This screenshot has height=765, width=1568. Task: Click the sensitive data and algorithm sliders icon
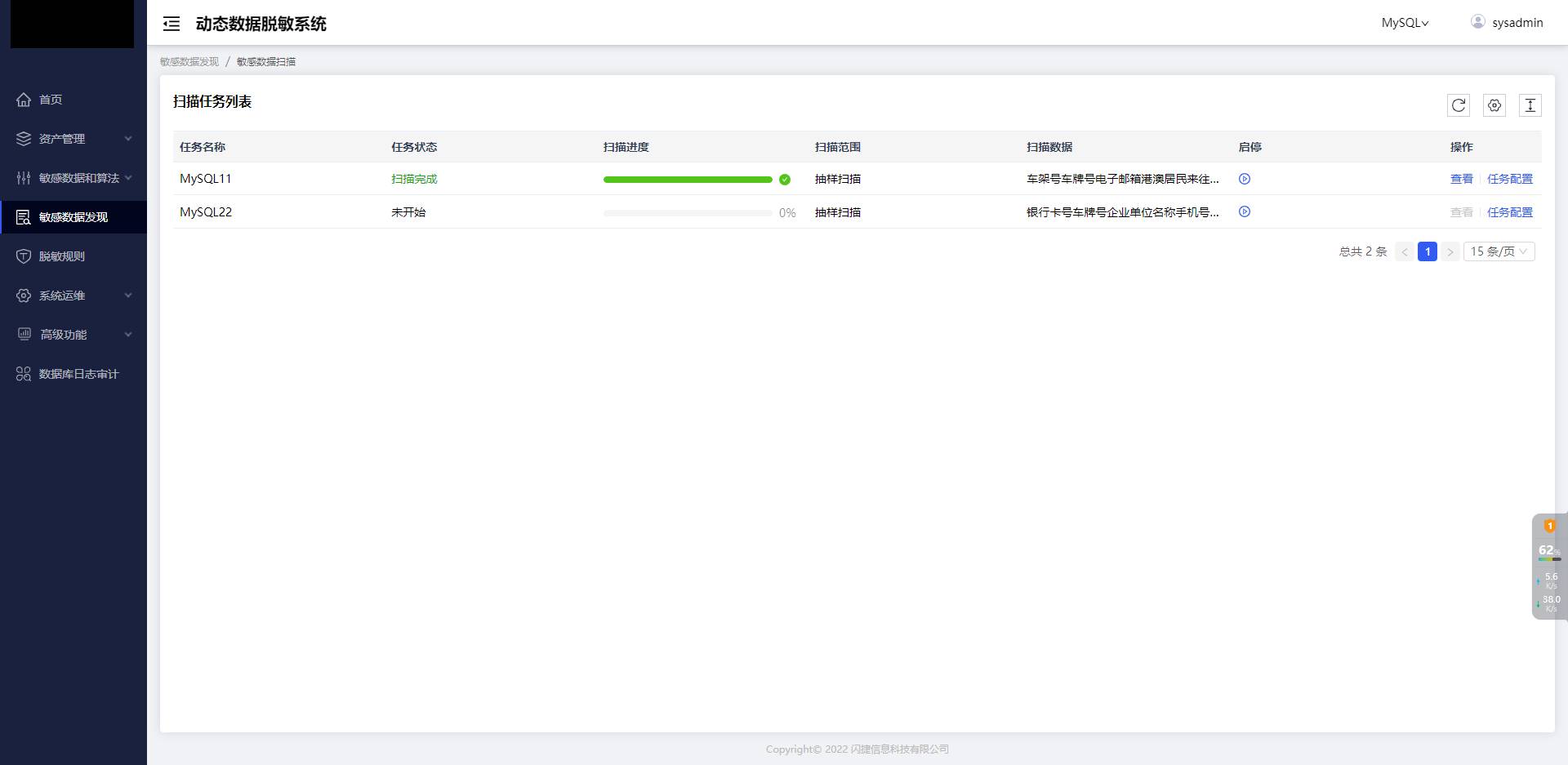click(x=24, y=178)
